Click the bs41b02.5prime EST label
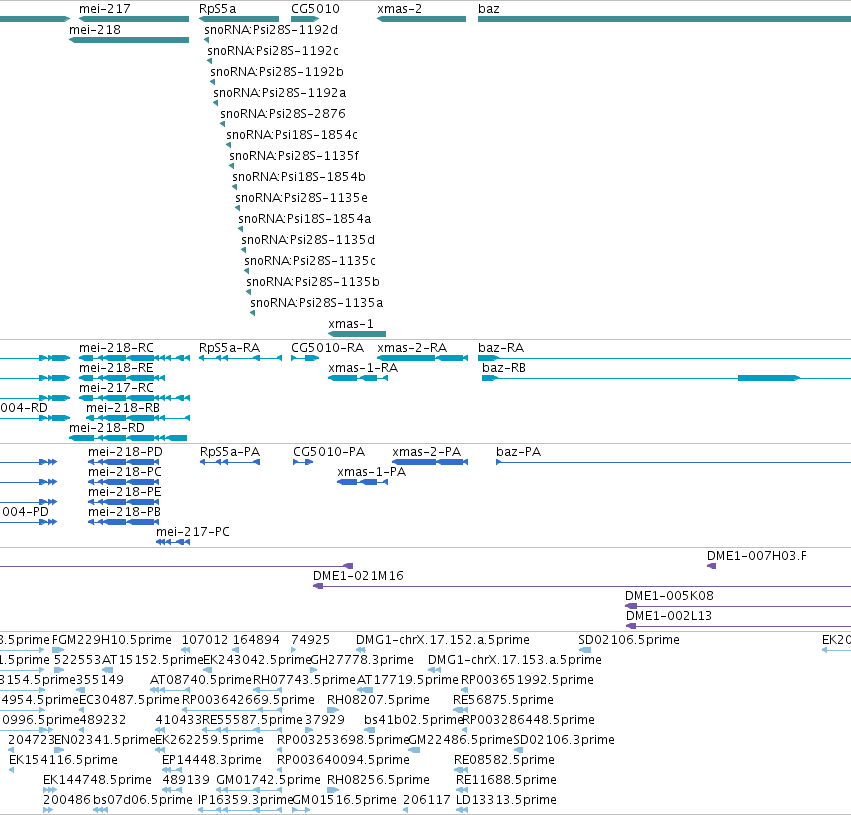The image size is (851, 815). [x=414, y=721]
